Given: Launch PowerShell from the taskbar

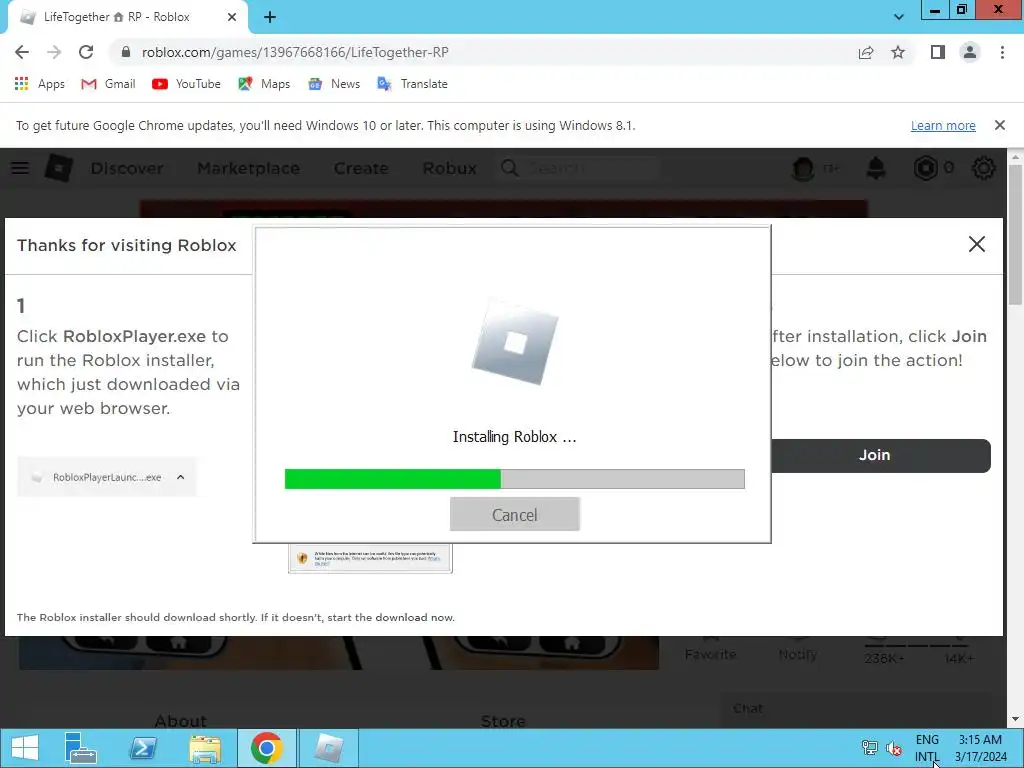Looking at the screenshot, I should point(142,748).
